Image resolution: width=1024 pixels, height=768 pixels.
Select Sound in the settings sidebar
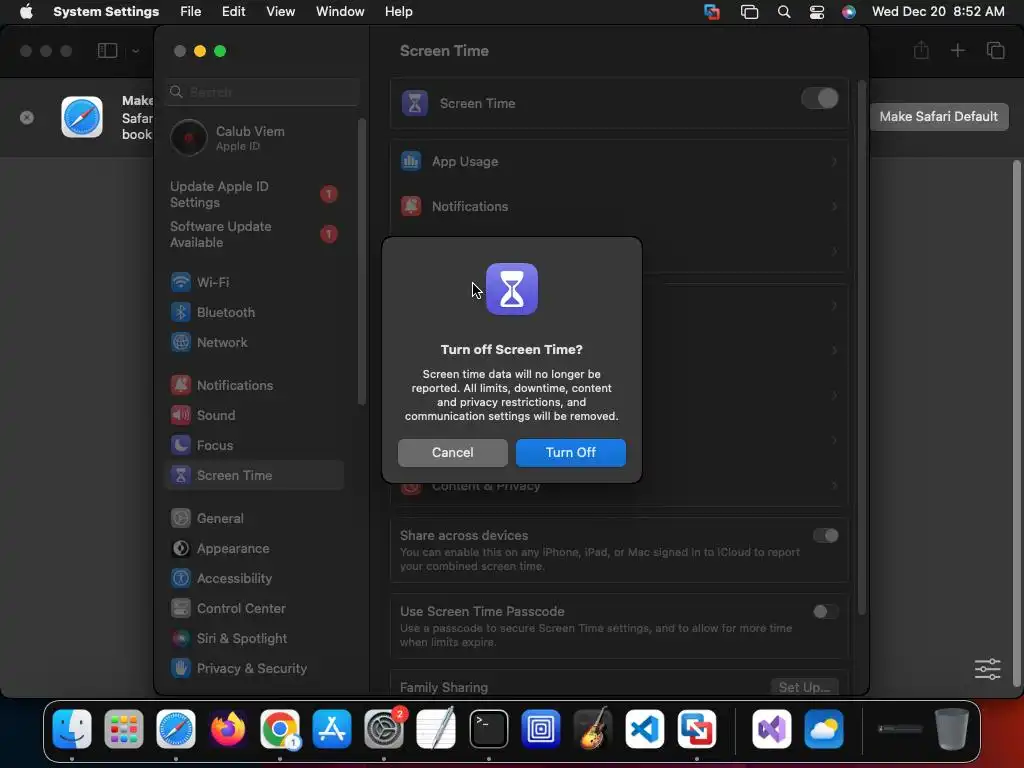pos(255,415)
